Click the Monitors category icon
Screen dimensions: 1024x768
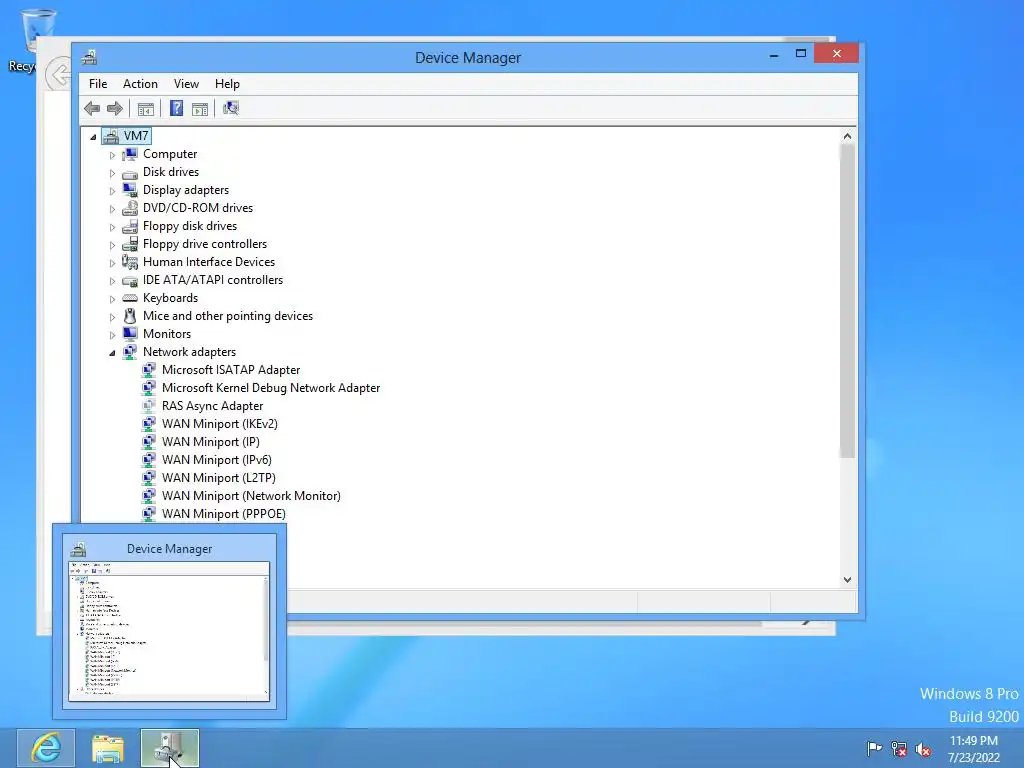[130, 334]
